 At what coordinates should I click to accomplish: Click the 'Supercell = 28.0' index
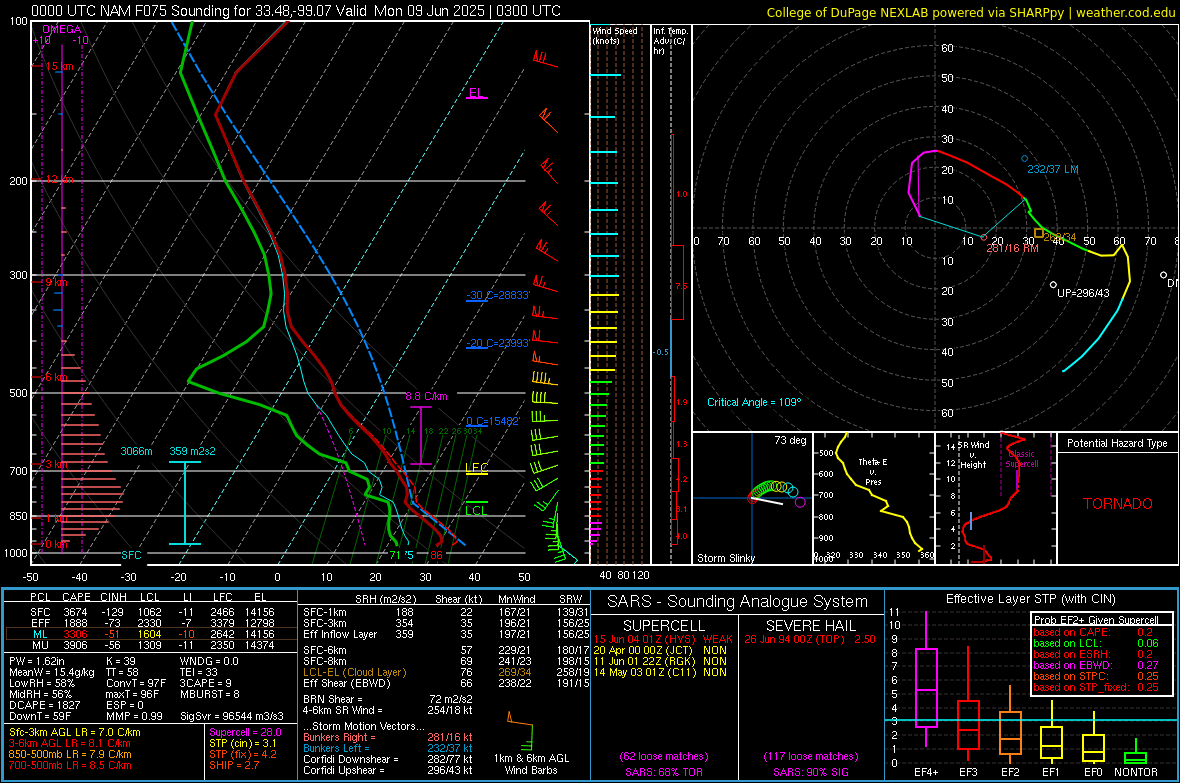click(245, 732)
